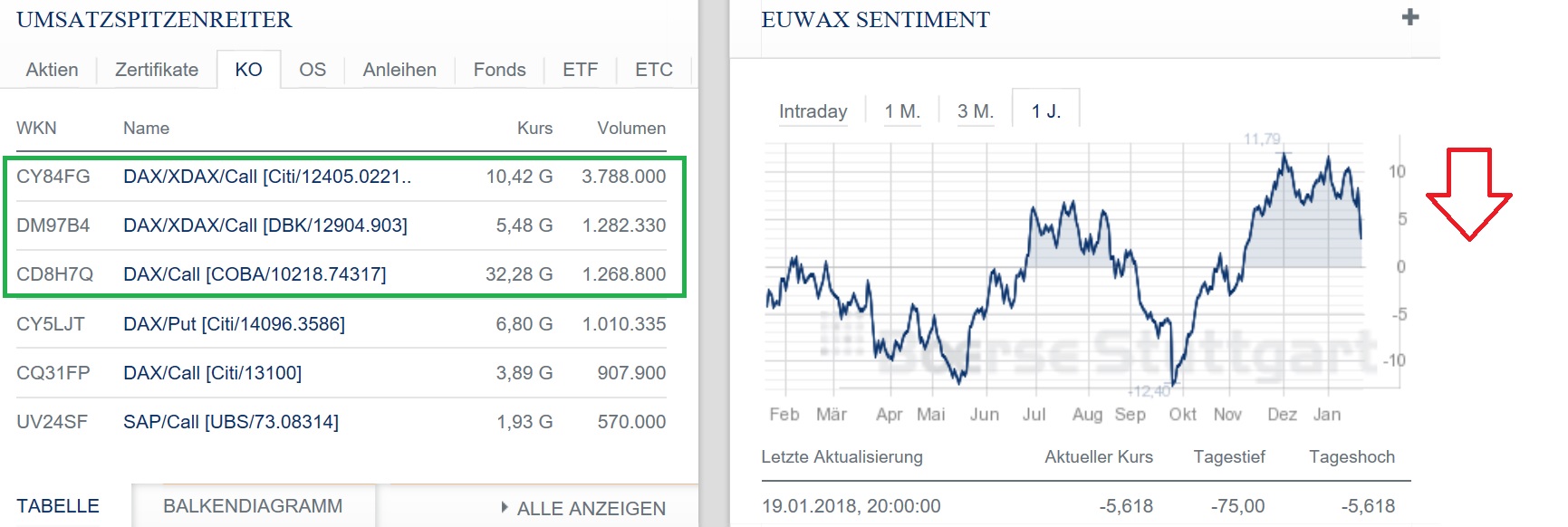Select the KO tab
Viewport: 1568px width, 527px height.
point(250,69)
